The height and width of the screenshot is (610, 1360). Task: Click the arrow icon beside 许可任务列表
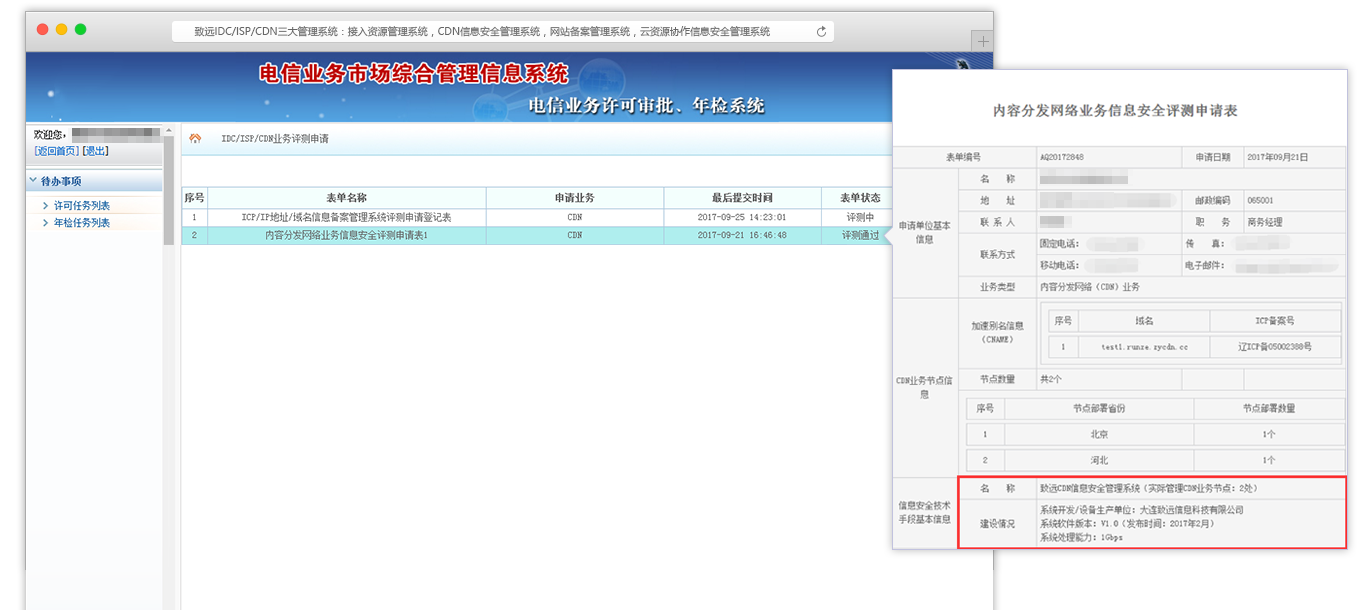point(45,206)
